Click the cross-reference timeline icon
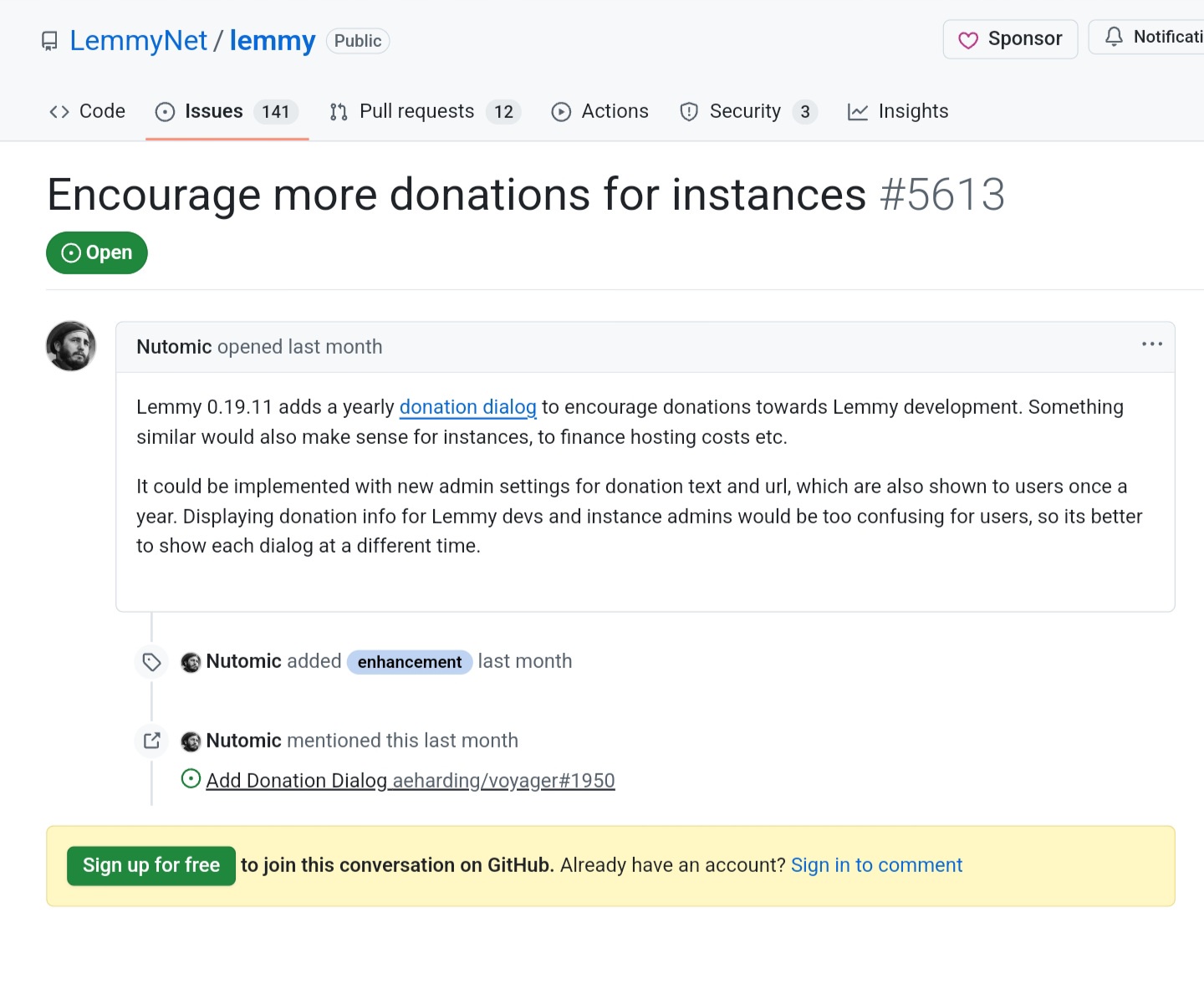The height and width of the screenshot is (989, 1204). 151,741
